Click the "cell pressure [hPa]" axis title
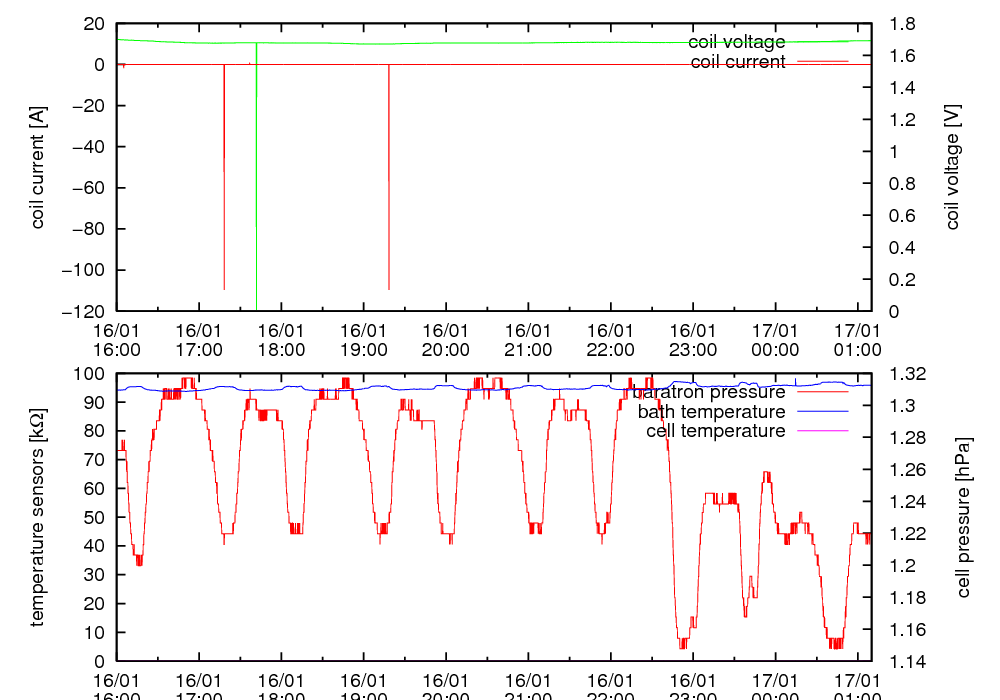 pyautogui.click(x=964, y=517)
